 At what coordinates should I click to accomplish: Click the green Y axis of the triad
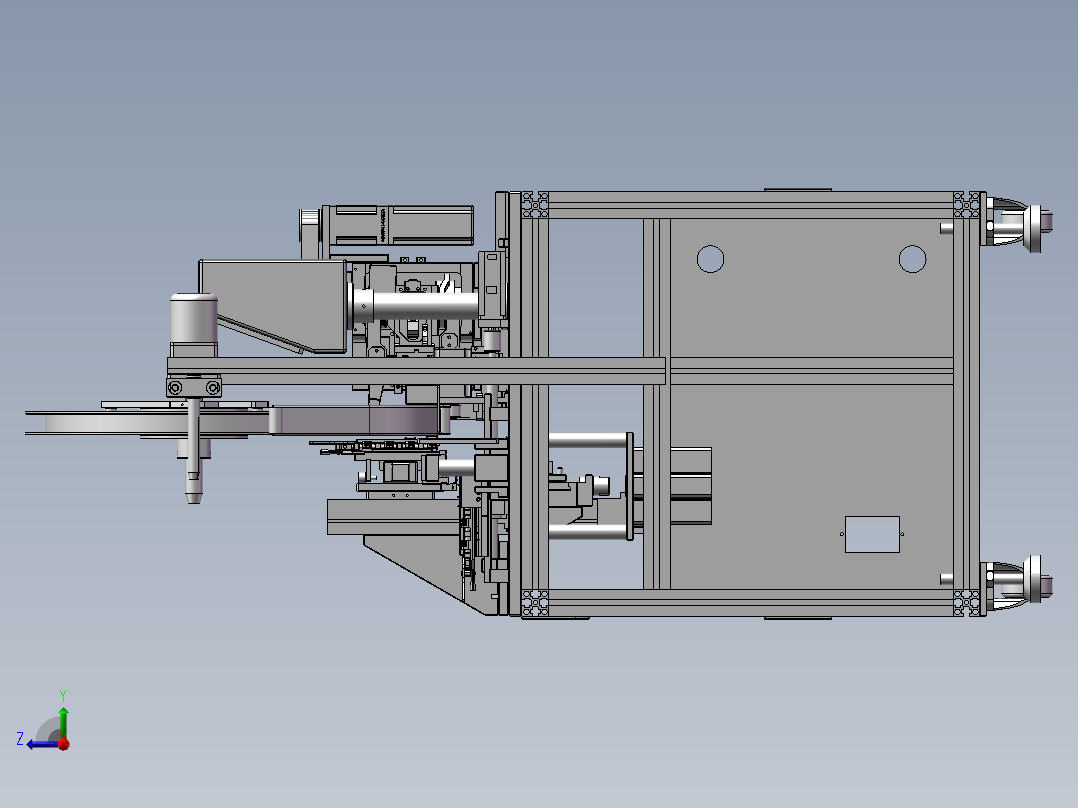pos(63,723)
